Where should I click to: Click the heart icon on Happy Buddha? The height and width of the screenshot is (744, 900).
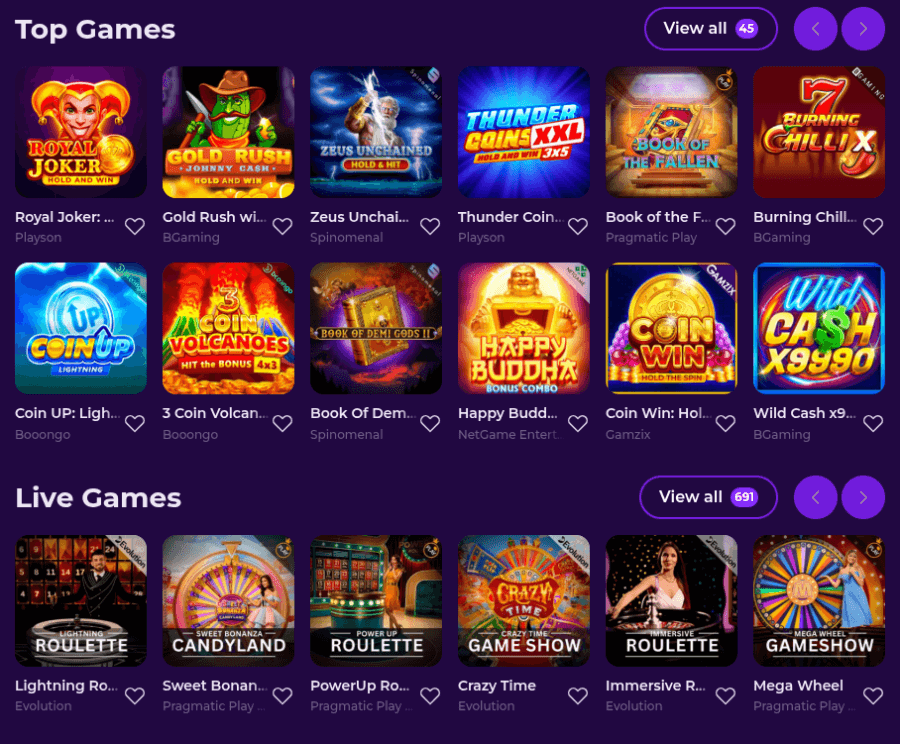point(578,424)
